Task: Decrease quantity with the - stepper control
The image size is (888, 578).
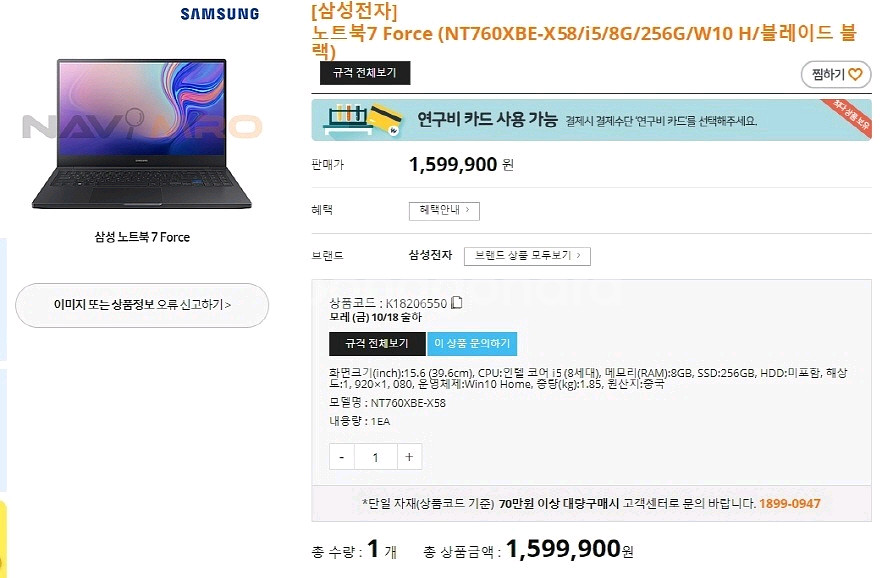Action: click(x=340, y=456)
